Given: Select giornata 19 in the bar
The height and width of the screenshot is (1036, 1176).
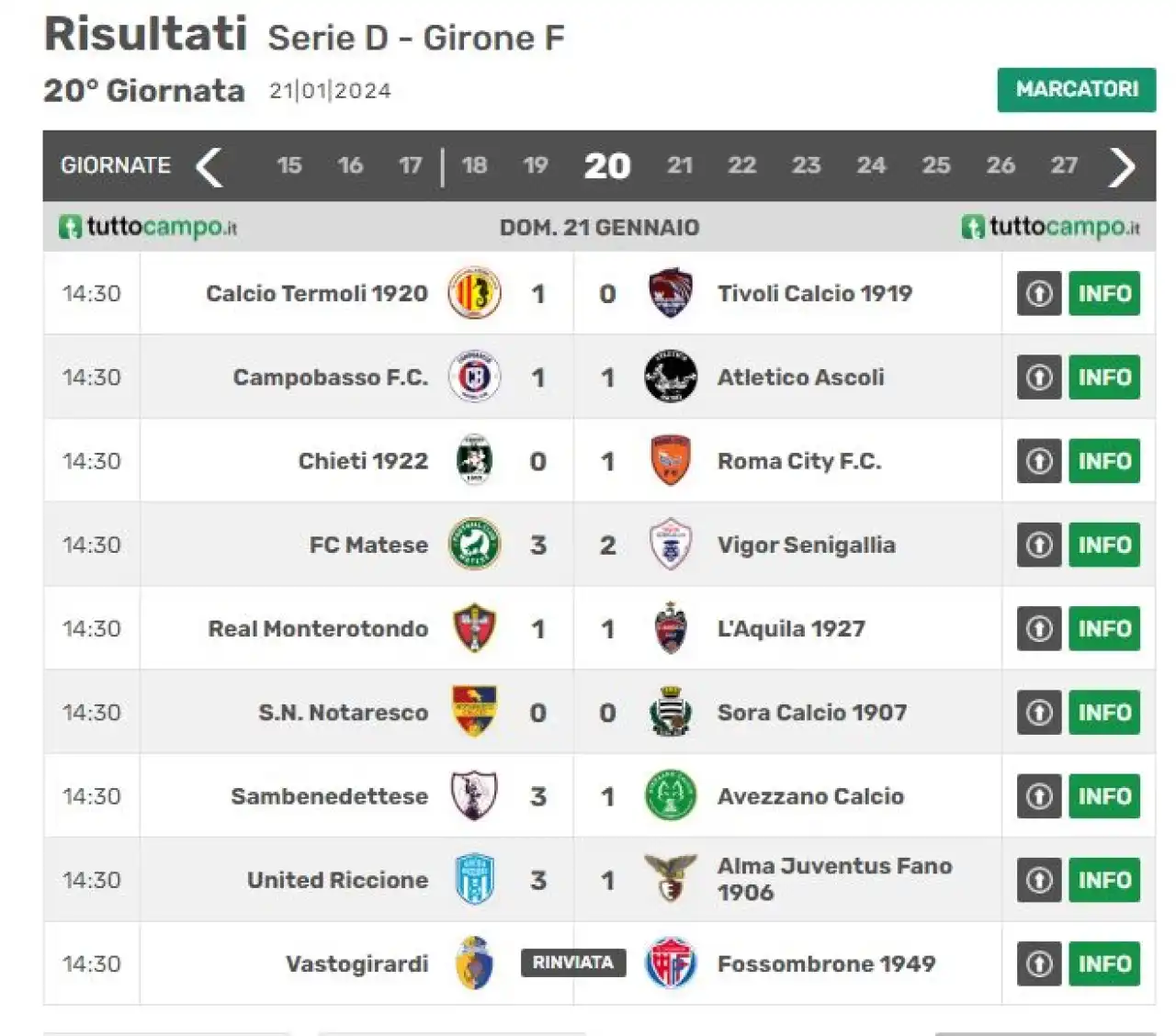Looking at the screenshot, I should pos(536,165).
